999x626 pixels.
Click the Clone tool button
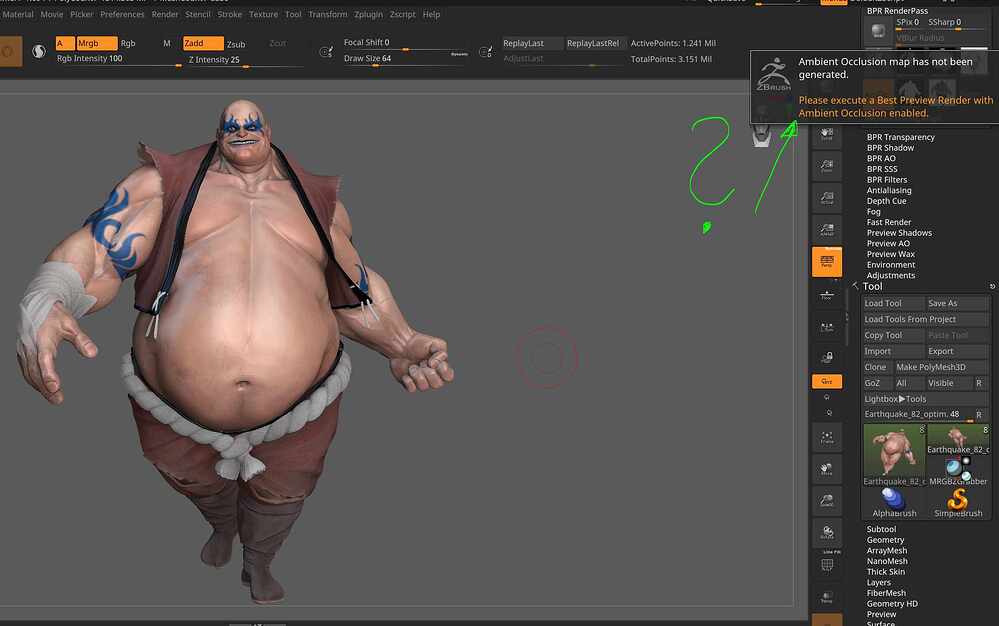(x=877, y=367)
